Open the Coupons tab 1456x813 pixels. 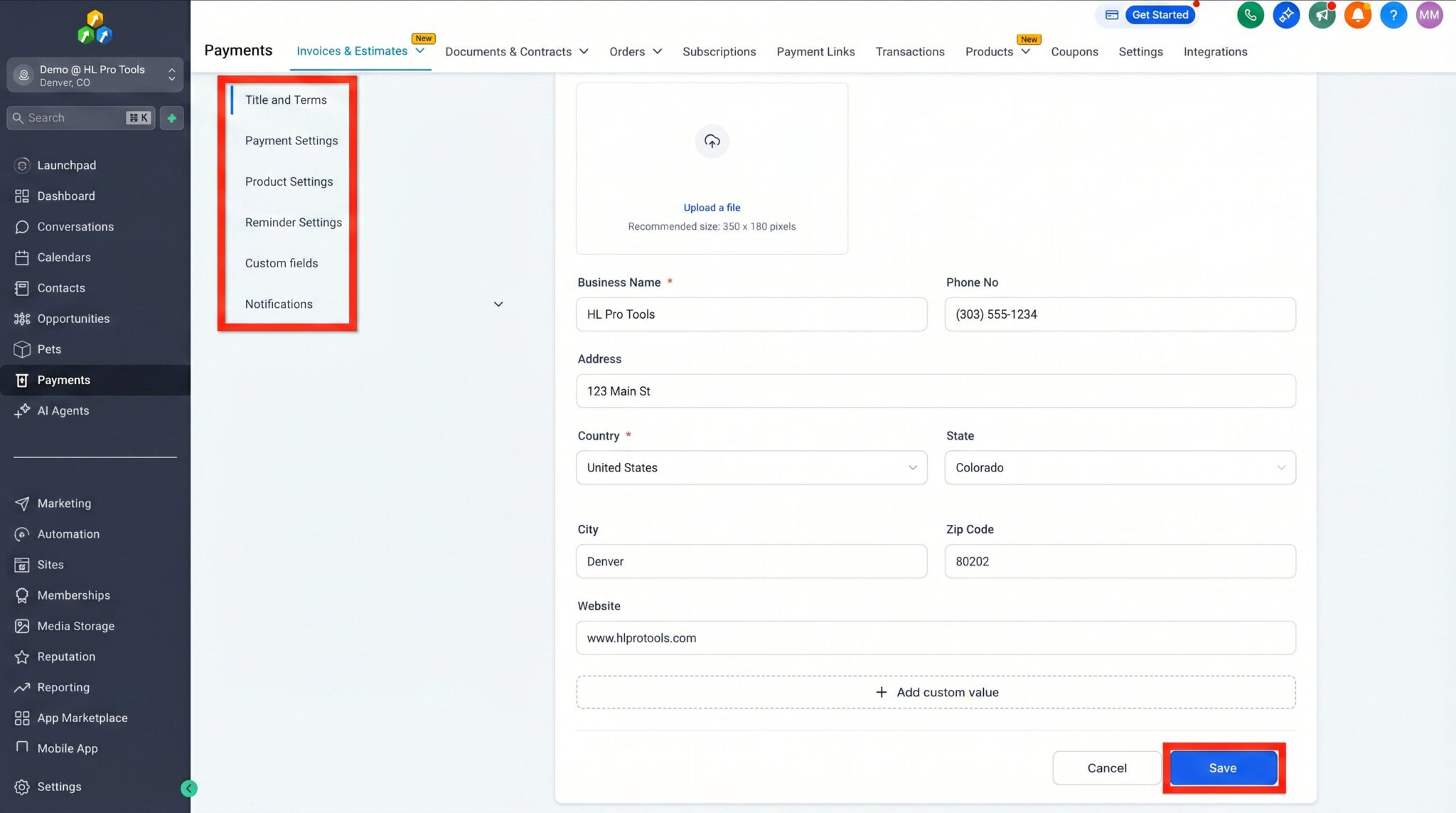(1074, 52)
